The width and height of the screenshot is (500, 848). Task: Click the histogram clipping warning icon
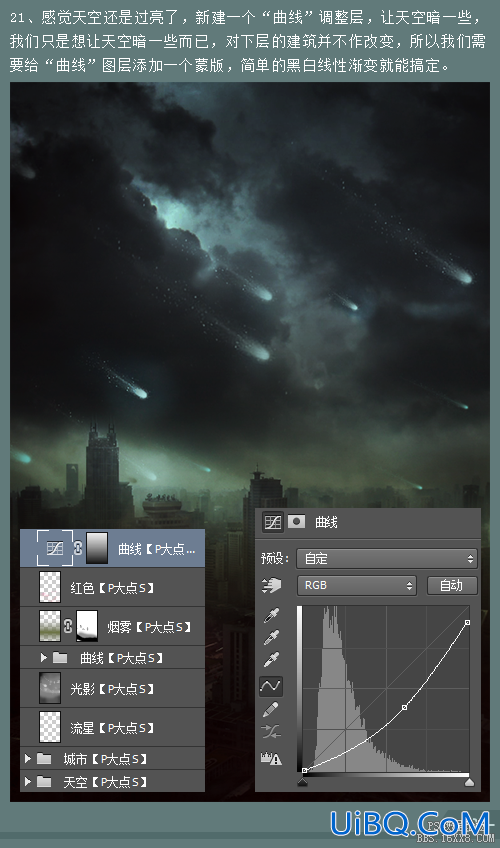271,758
